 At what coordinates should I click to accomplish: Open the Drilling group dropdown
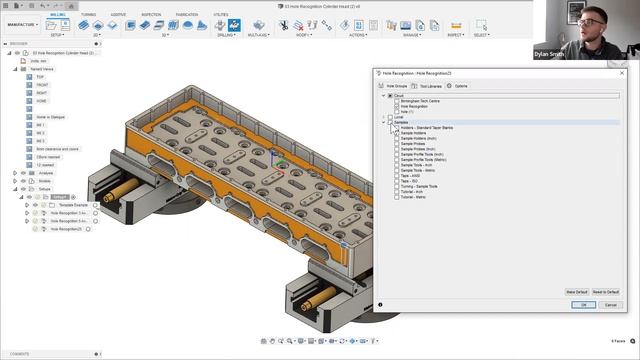227,35
